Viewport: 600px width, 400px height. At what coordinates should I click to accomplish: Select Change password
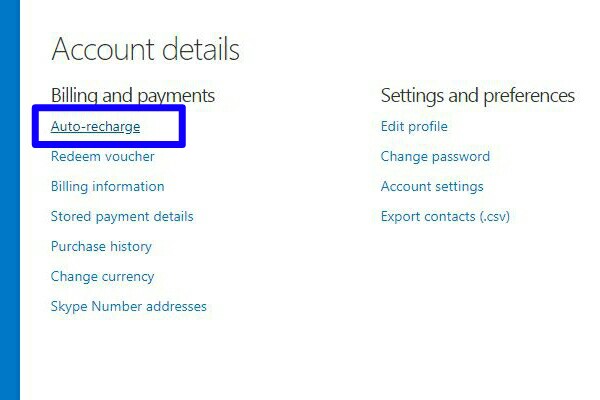(435, 156)
